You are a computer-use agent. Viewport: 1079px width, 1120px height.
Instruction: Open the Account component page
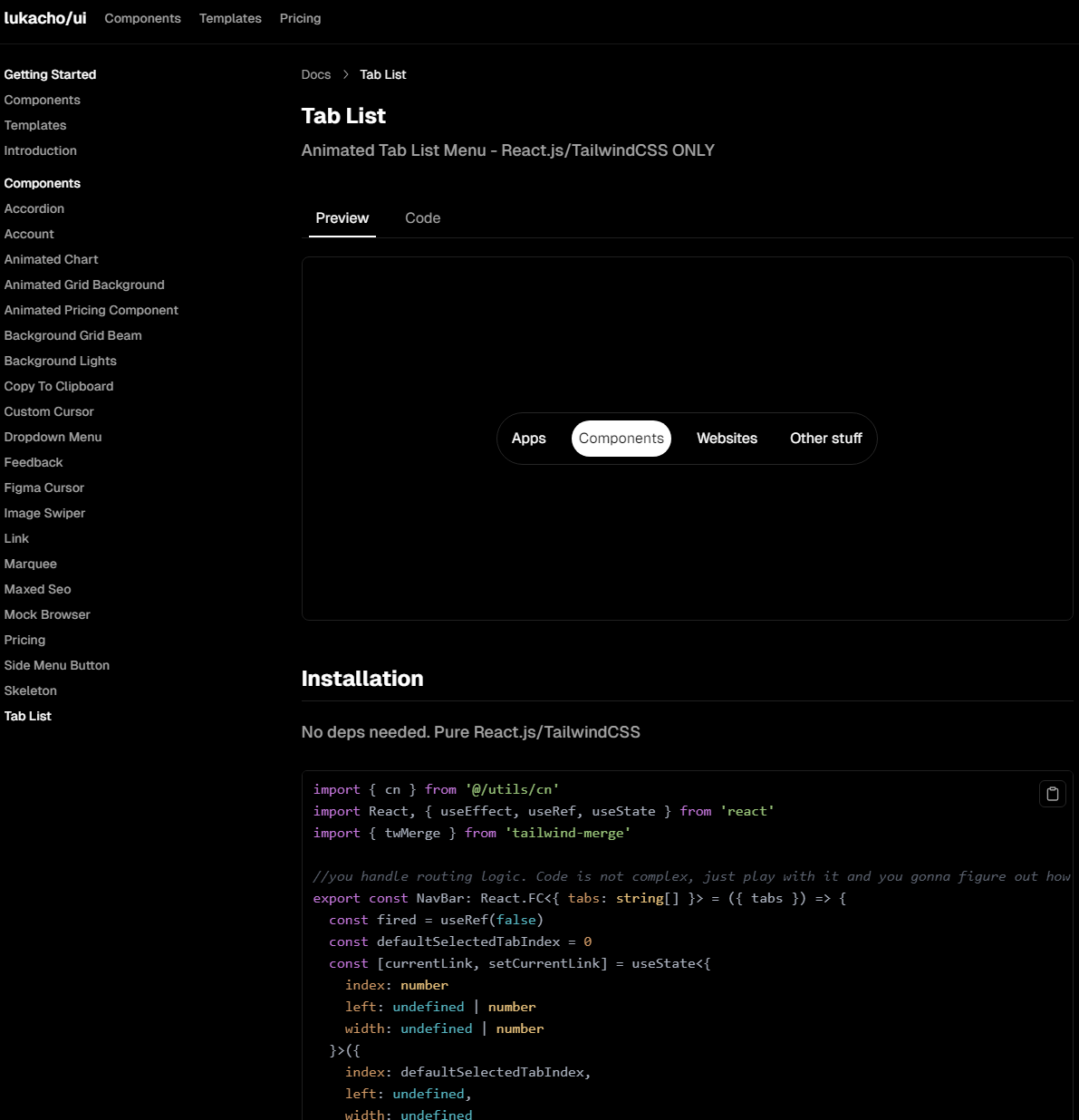29,234
